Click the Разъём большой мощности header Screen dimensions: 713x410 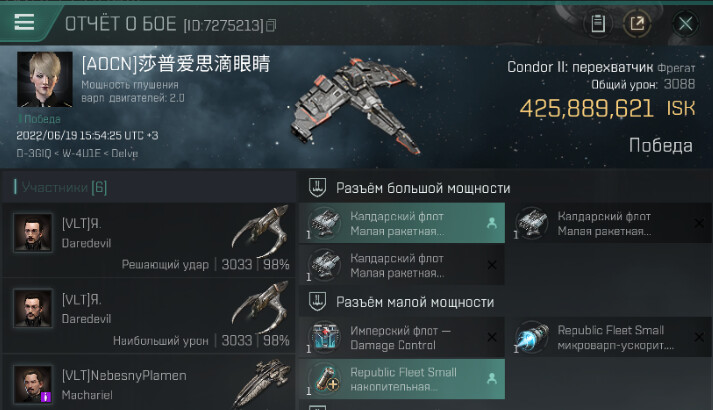click(x=423, y=188)
